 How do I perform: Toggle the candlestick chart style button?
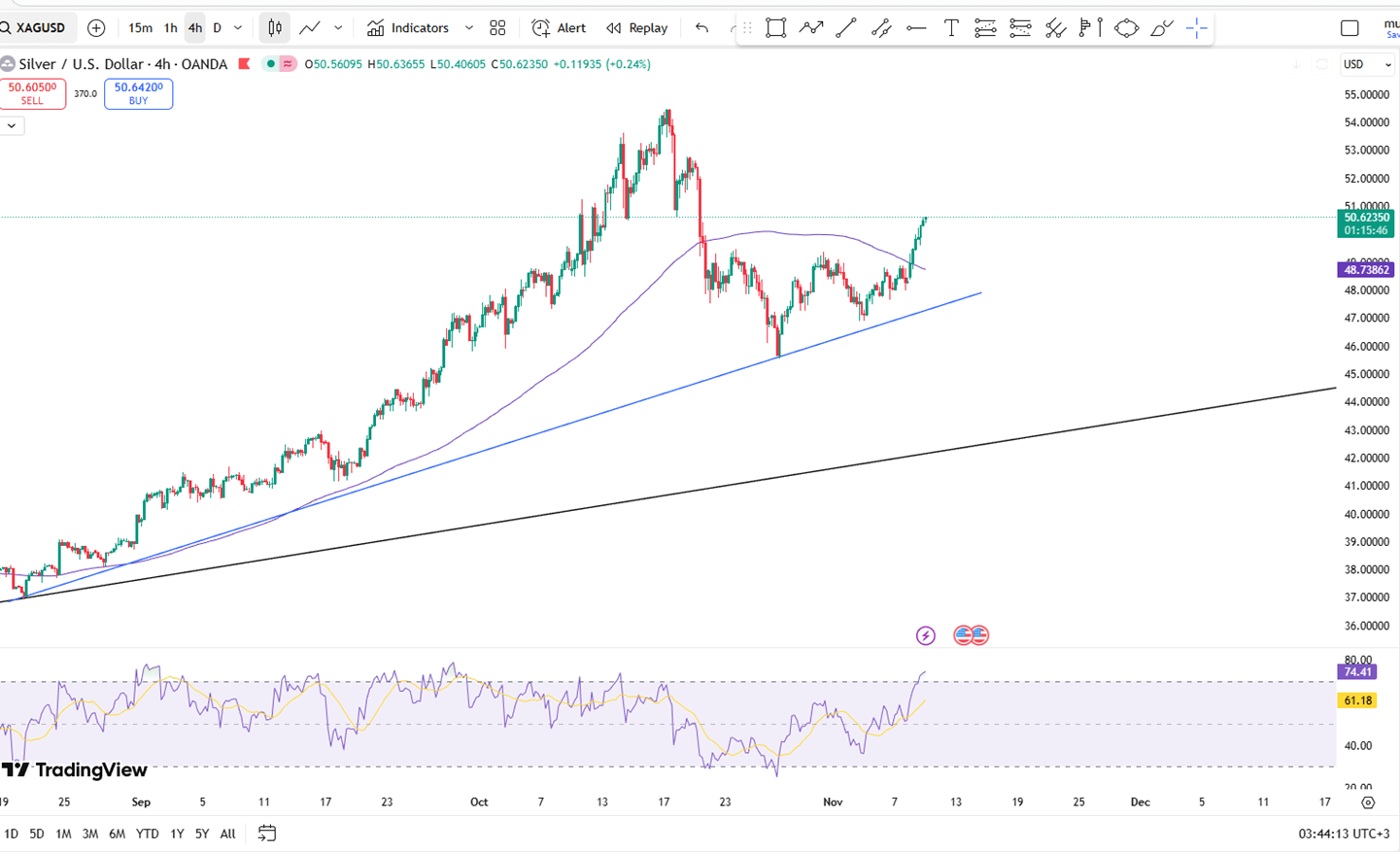(275, 28)
